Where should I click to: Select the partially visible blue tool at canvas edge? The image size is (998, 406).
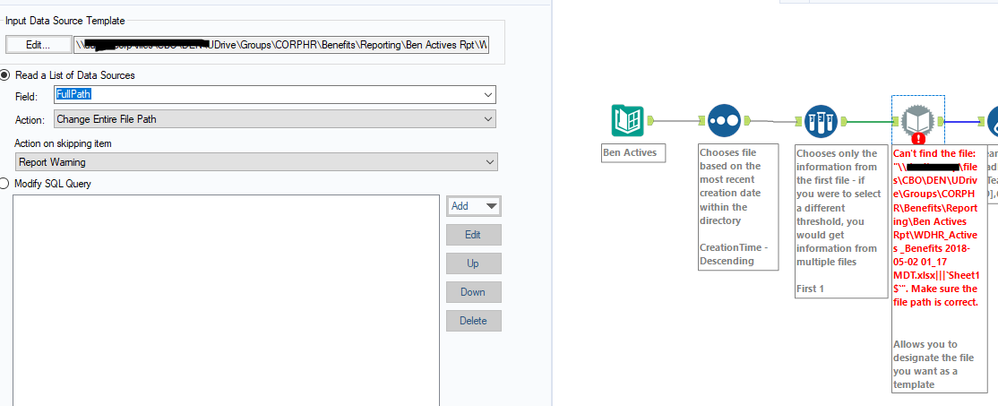coord(992,120)
